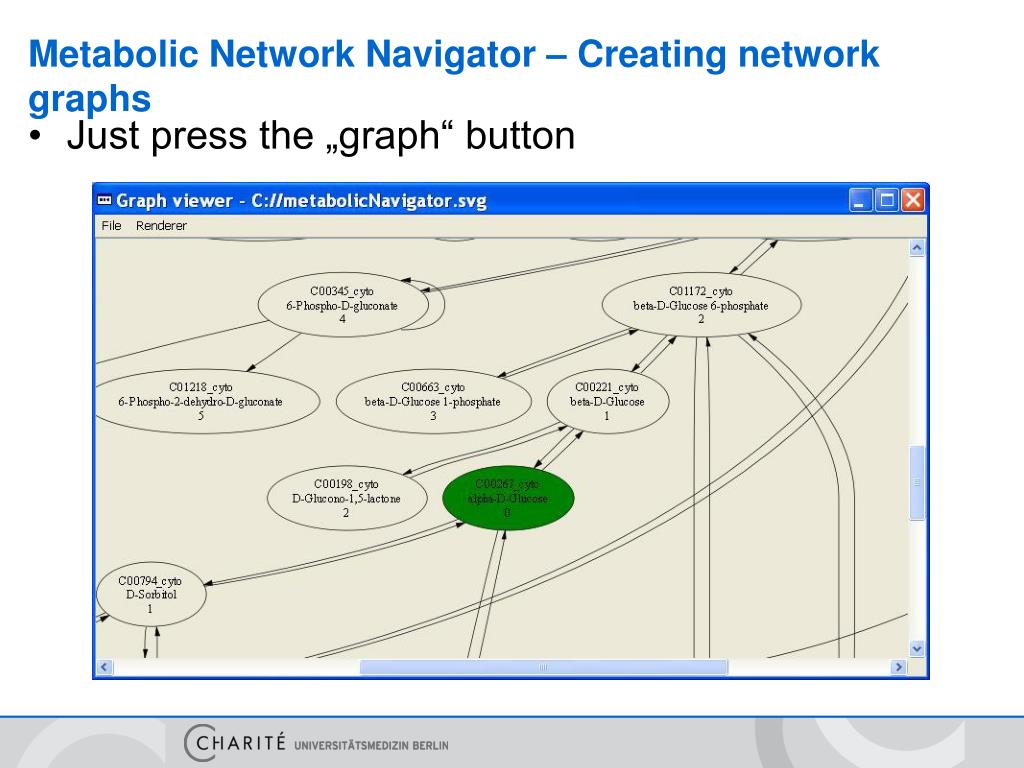Click the Charité Universitätsmedizin Berlin logo
This screenshot has height=768, width=1024.
(x=316, y=743)
